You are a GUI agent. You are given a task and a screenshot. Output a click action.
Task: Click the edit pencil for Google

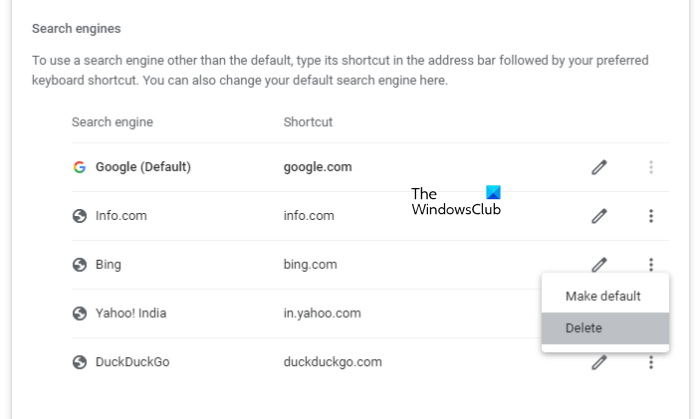(599, 167)
